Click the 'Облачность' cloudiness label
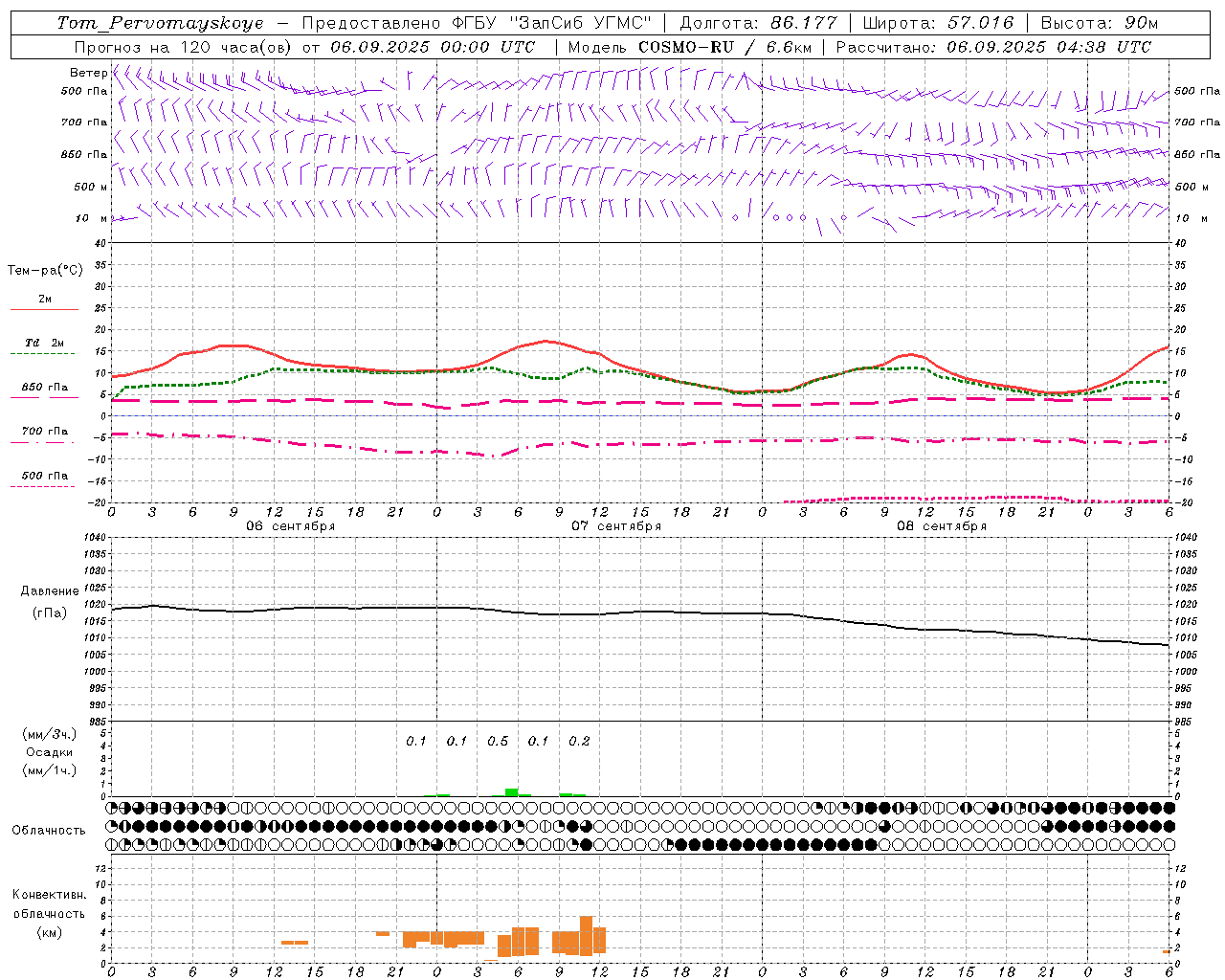1225x980 pixels. [x=49, y=831]
